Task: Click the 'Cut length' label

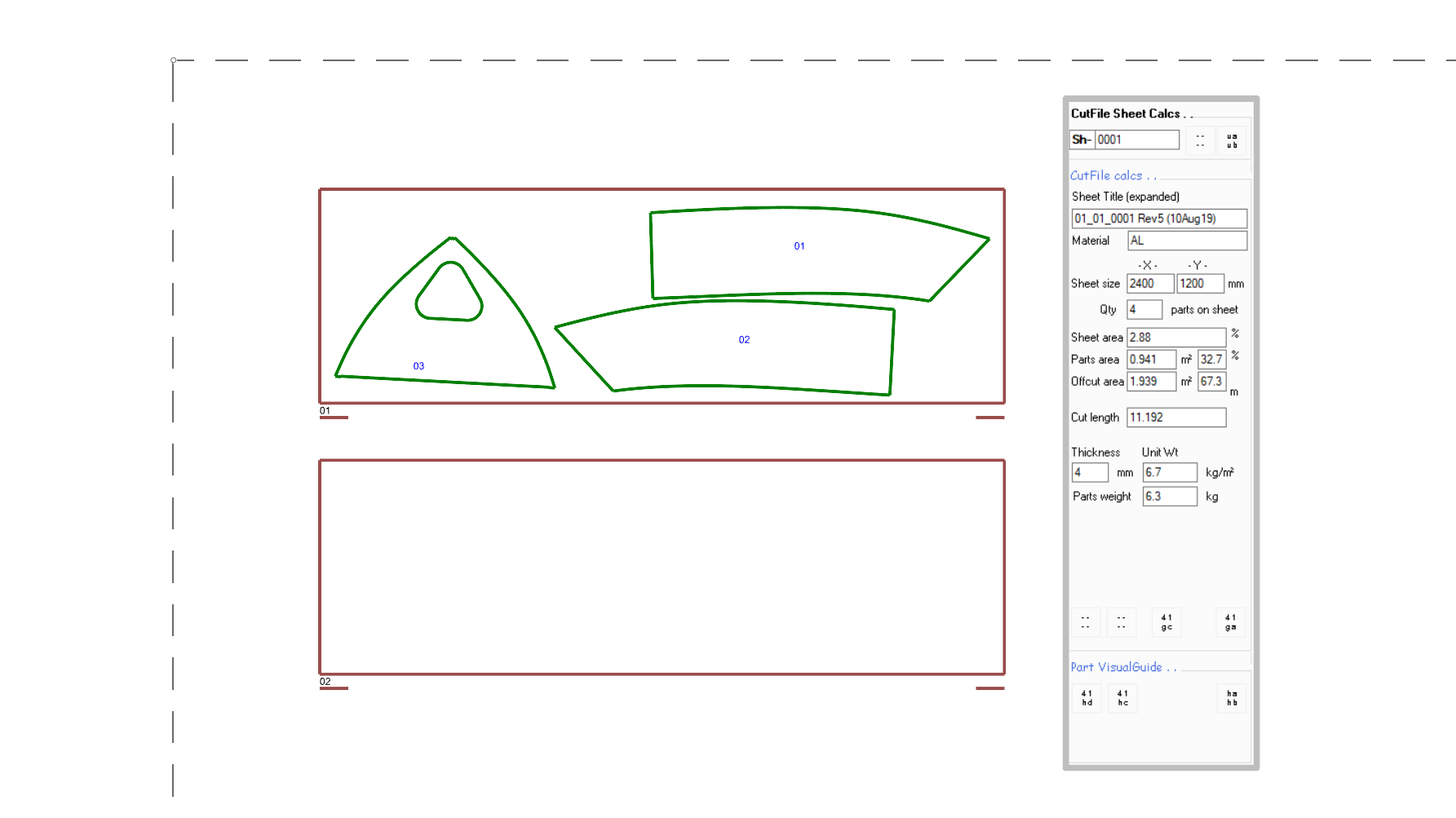Action: click(x=1095, y=418)
